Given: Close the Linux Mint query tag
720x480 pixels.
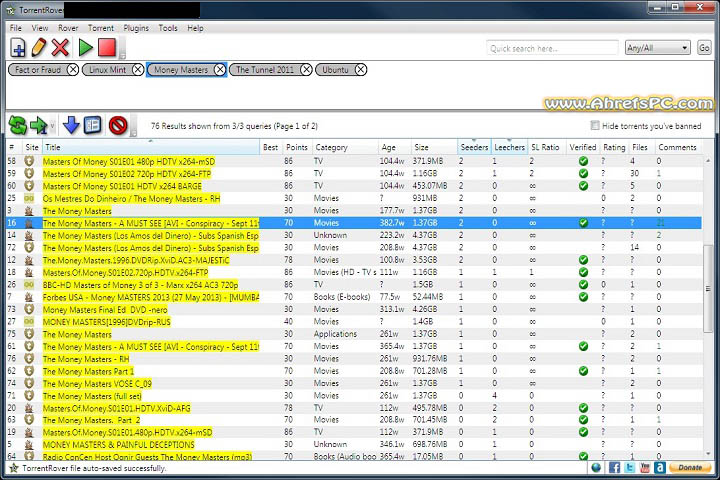Looking at the screenshot, I should coord(138,70).
